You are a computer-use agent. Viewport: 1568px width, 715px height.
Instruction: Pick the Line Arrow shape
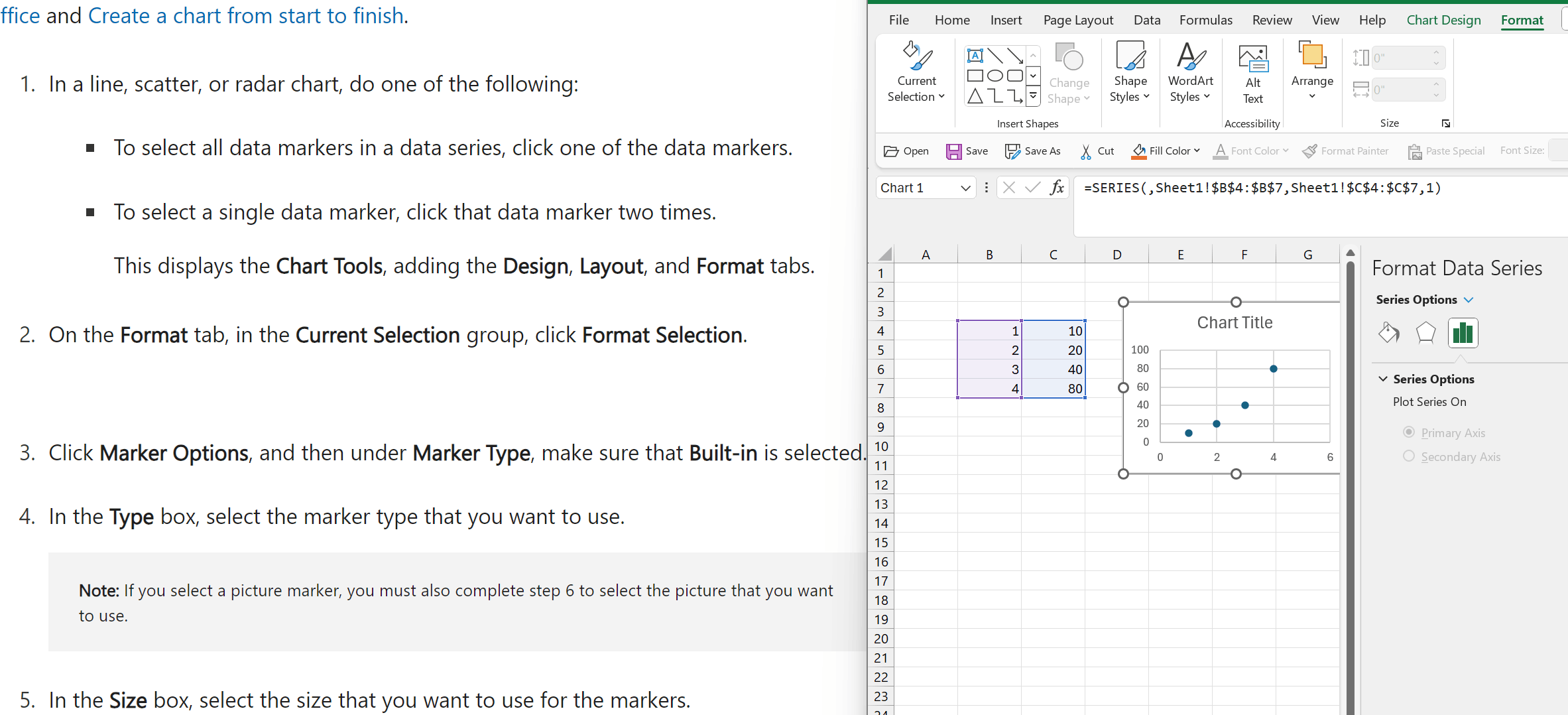(x=1015, y=56)
